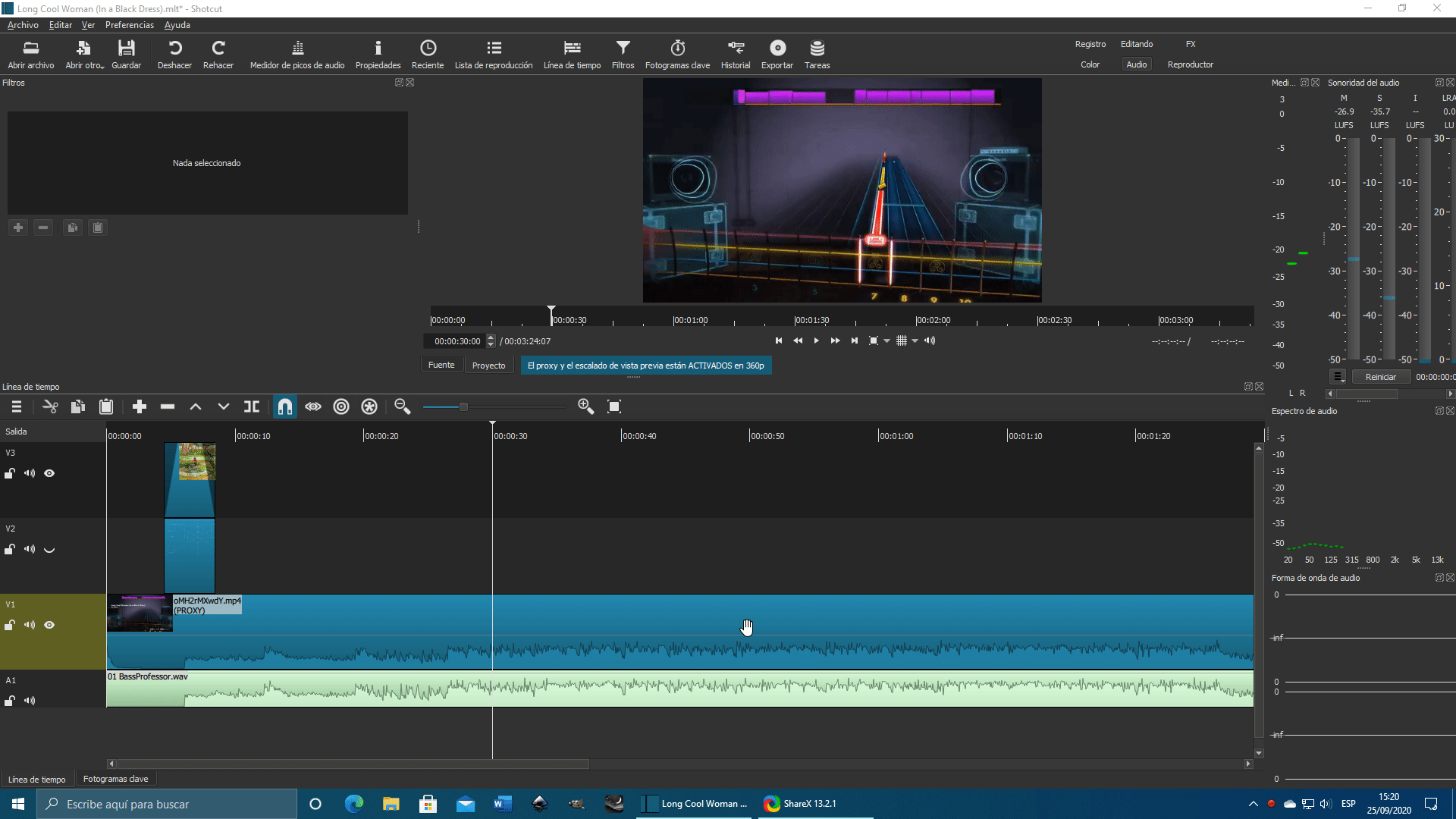
Task: Open the grid options dropdown
Action: 915,340
